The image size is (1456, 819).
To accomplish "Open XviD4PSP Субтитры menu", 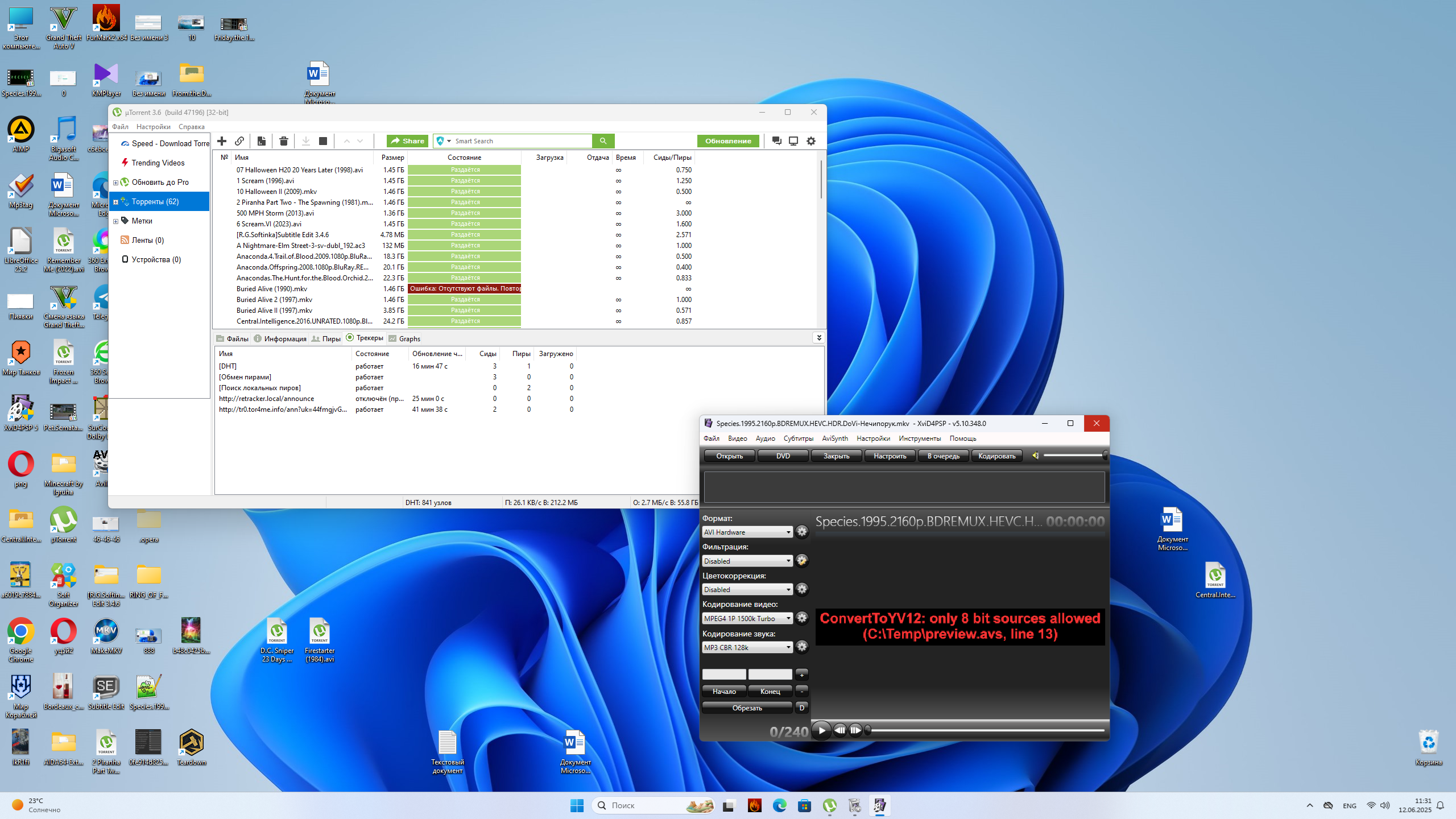I will coord(798,439).
